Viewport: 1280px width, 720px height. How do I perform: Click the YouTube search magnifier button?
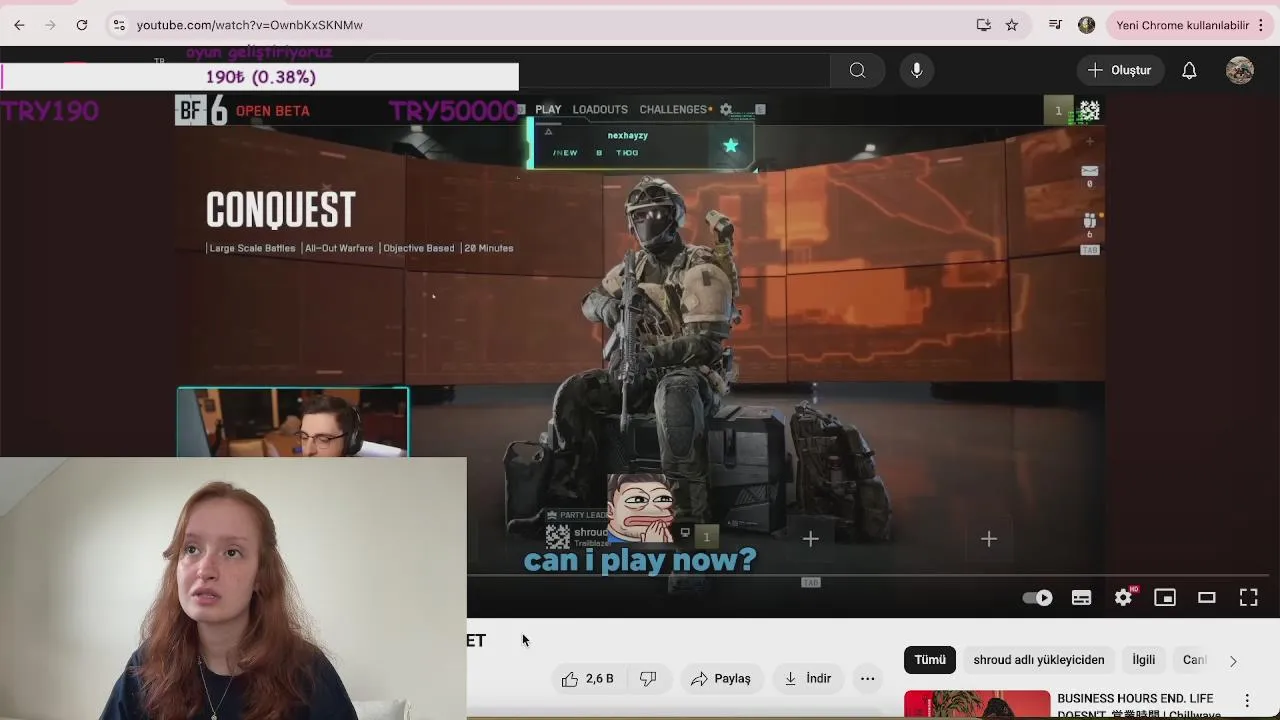point(857,70)
